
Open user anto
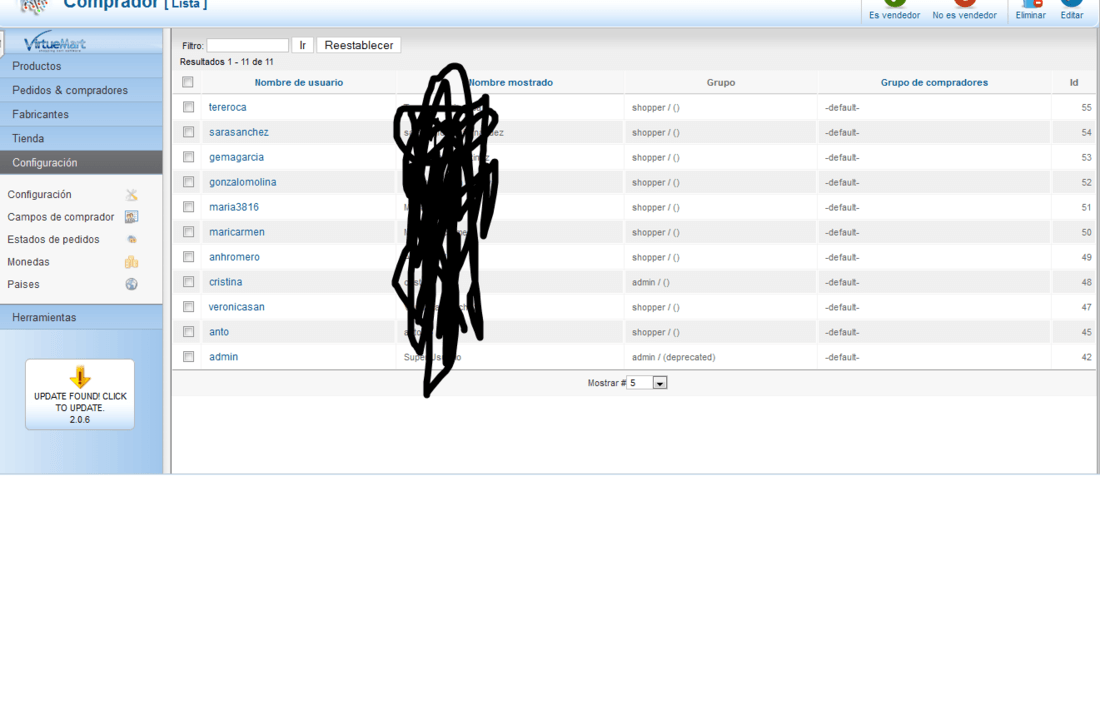[219, 332]
